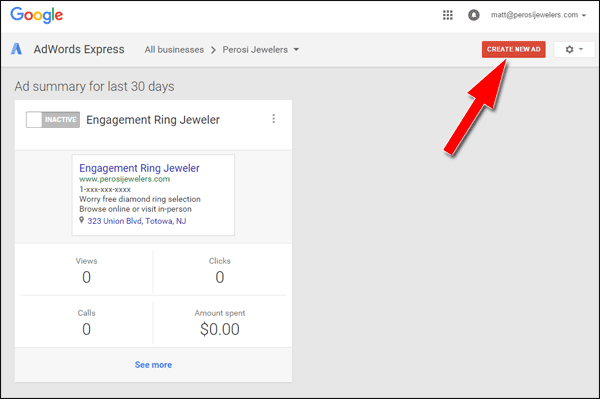
Task: Click the Views count value
Action: tap(86, 277)
